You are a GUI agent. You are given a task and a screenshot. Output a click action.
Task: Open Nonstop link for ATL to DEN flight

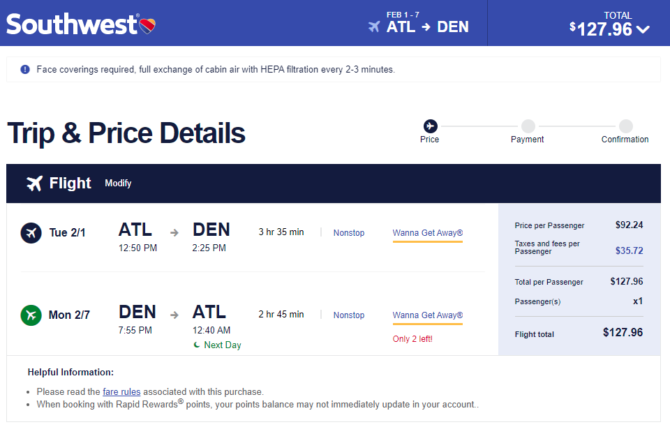point(349,233)
